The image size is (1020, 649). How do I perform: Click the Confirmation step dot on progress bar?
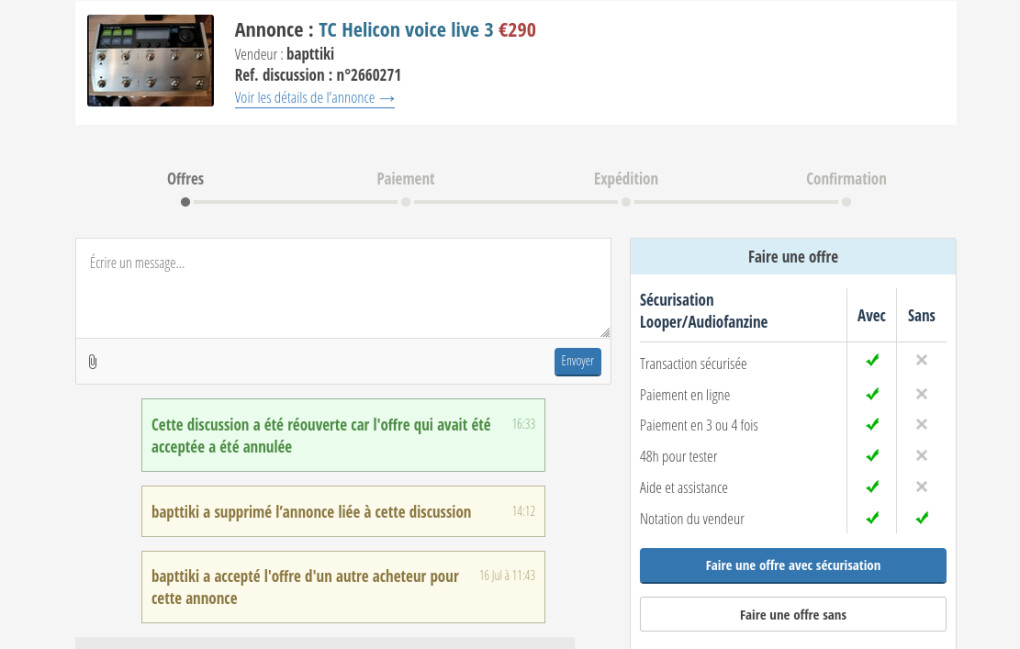click(846, 202)
